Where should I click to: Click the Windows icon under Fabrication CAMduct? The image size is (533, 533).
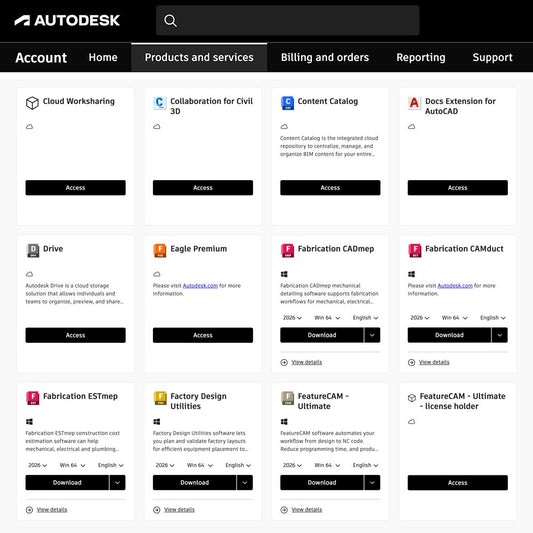click(x=411, y=274)
